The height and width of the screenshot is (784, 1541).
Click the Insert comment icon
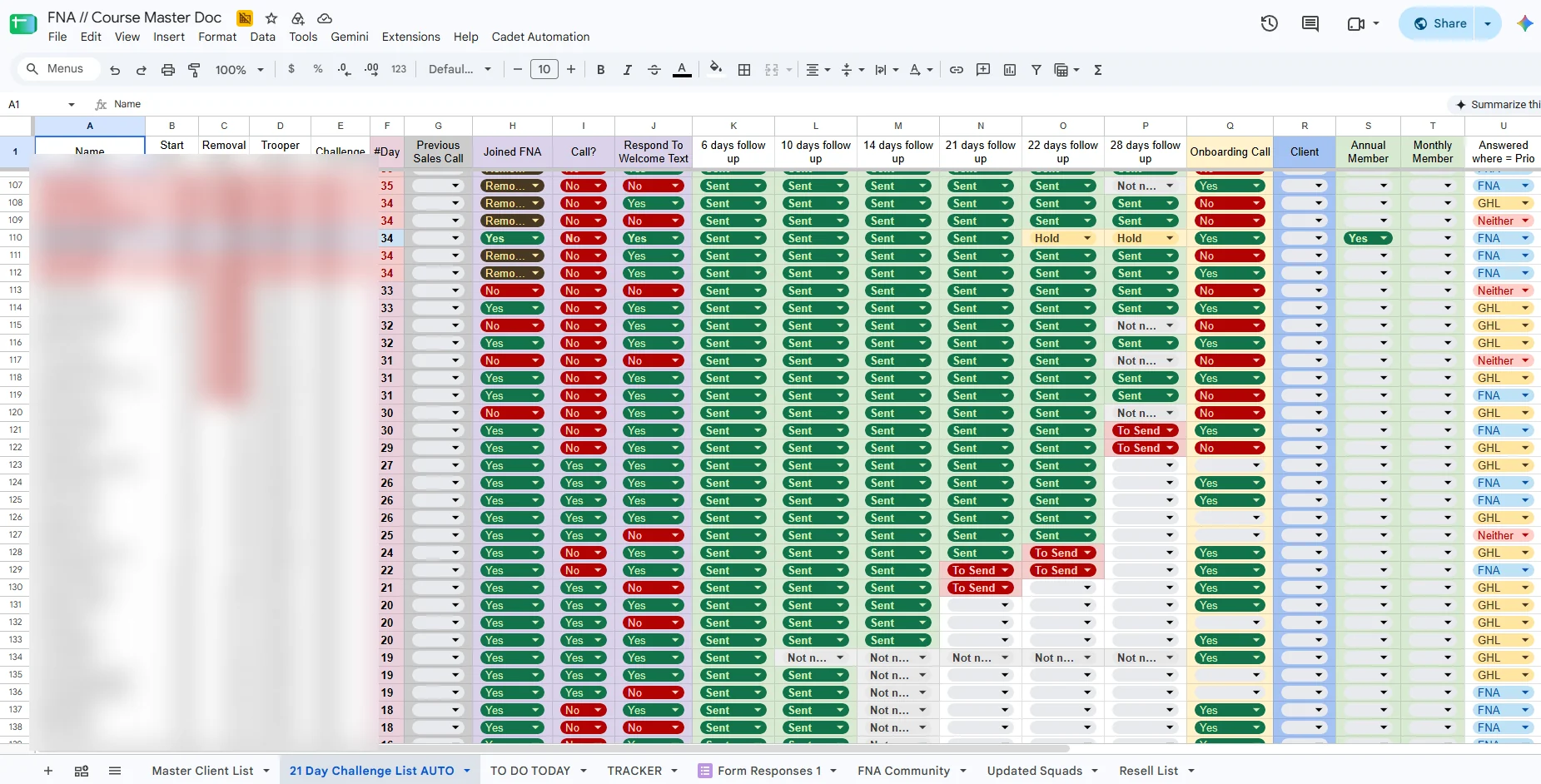983,70
